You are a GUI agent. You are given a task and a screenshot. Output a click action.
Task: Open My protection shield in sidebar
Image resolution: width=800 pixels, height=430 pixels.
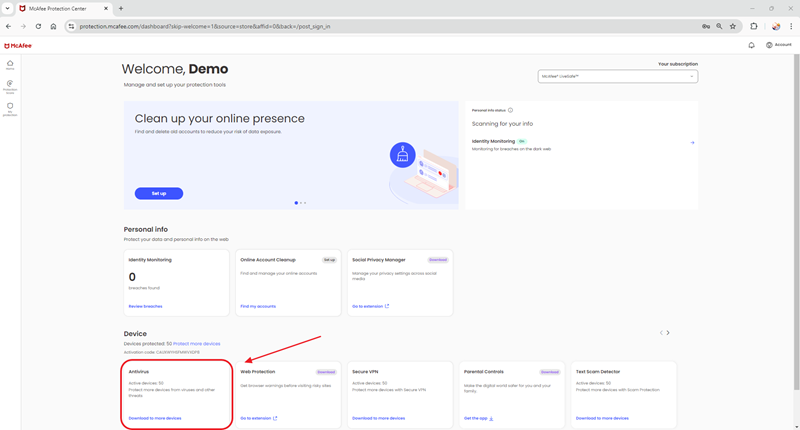coord(10,109)
